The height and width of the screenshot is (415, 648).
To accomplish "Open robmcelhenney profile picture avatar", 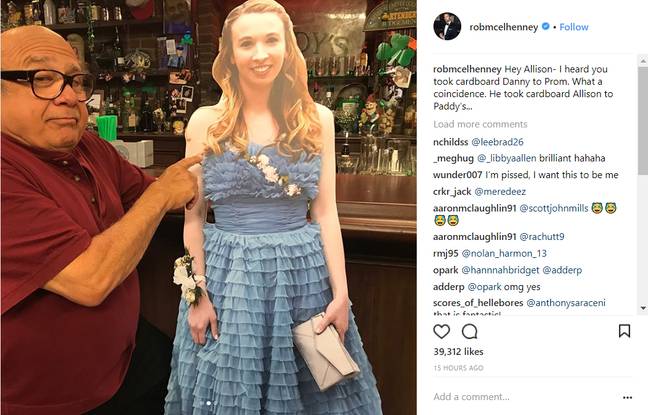I will pos(447,26).
